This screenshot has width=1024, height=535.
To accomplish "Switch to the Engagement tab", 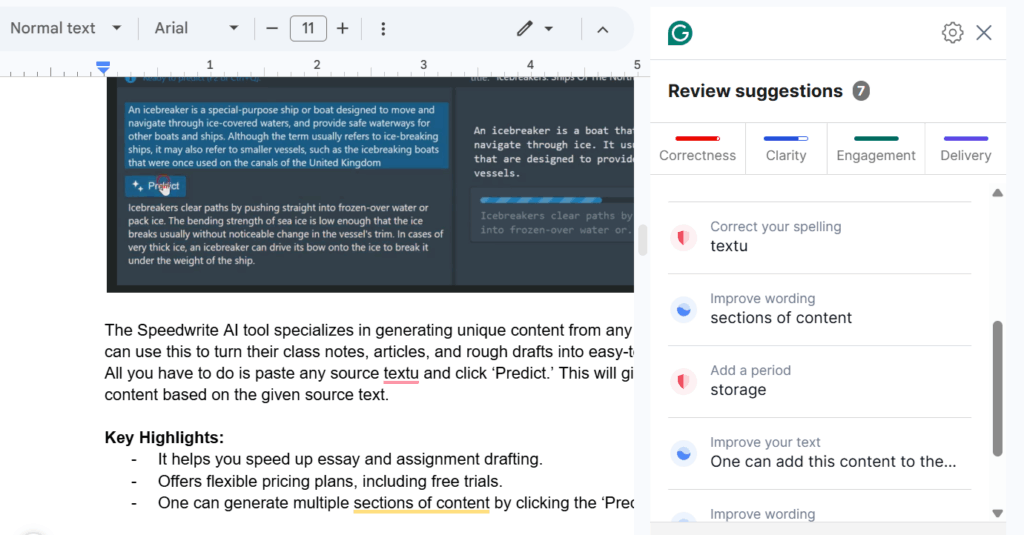I will 876,148.
